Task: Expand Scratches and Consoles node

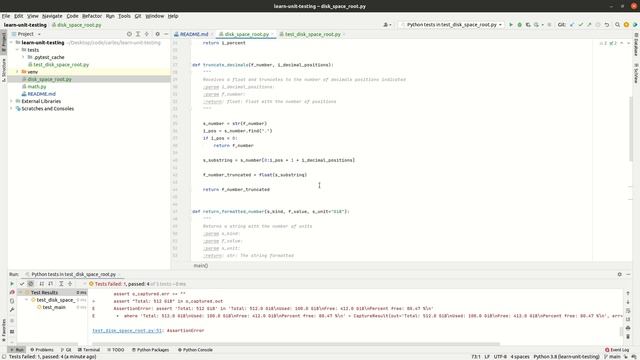Action: coord(11,109)
